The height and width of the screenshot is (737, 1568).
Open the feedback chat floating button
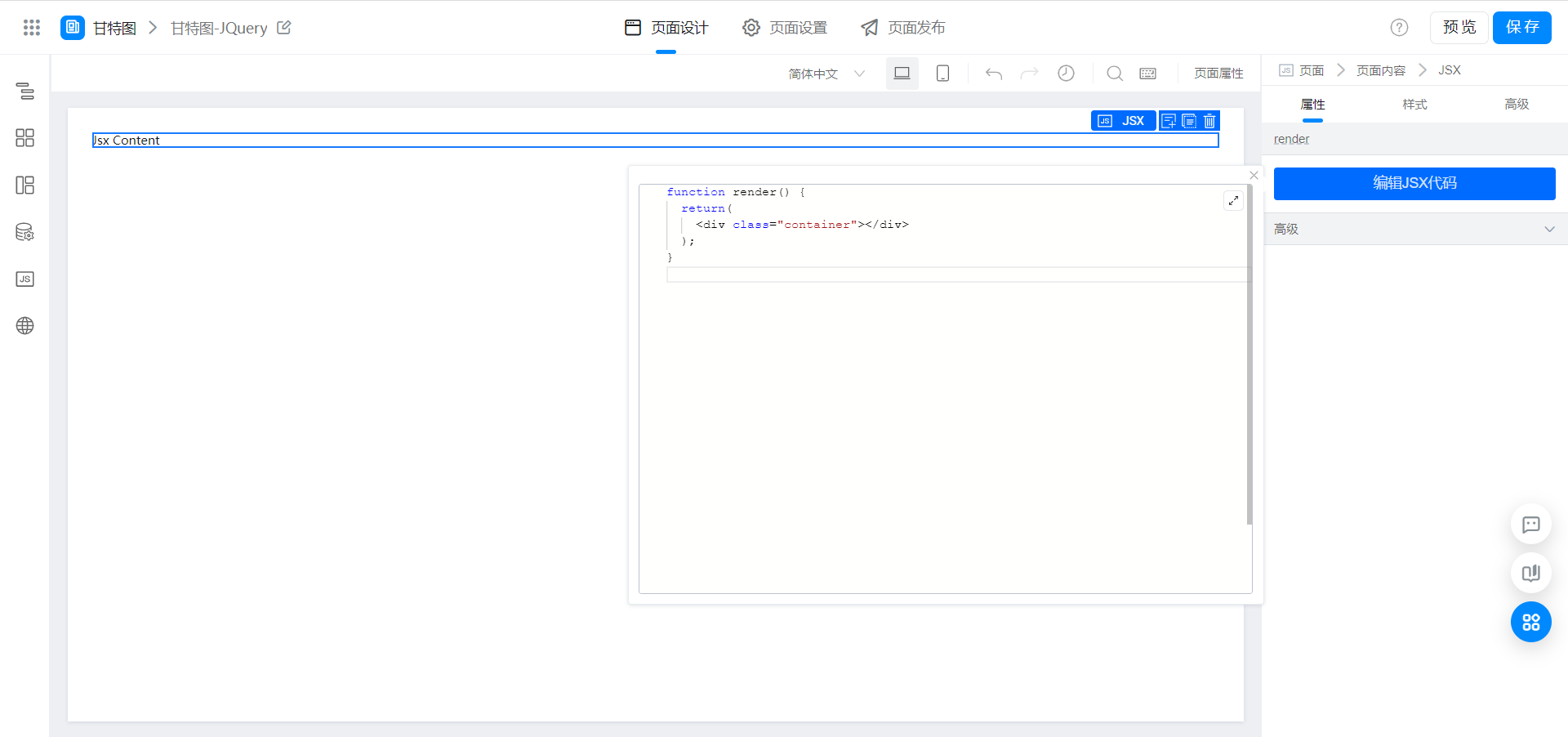pos(1531,525)
